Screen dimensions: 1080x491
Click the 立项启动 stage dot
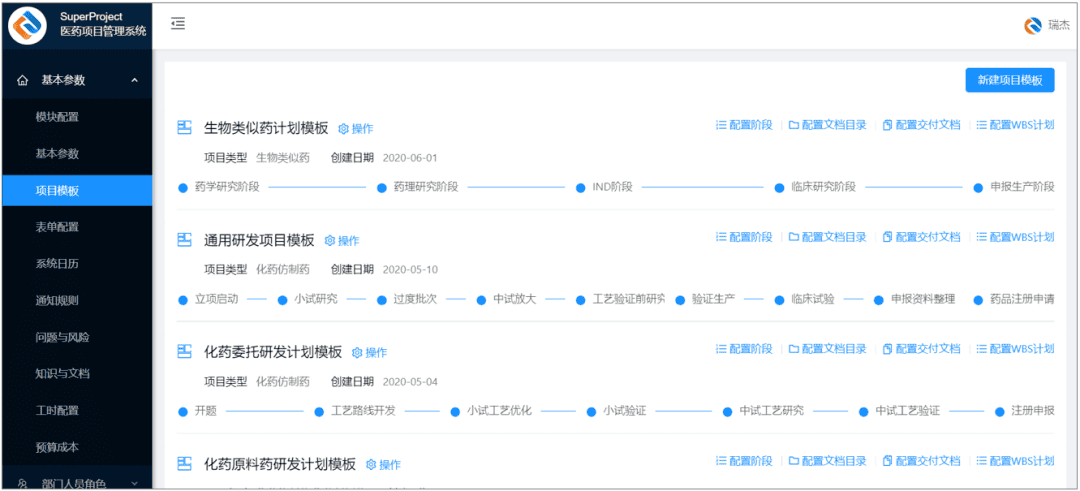click(183, 300)
